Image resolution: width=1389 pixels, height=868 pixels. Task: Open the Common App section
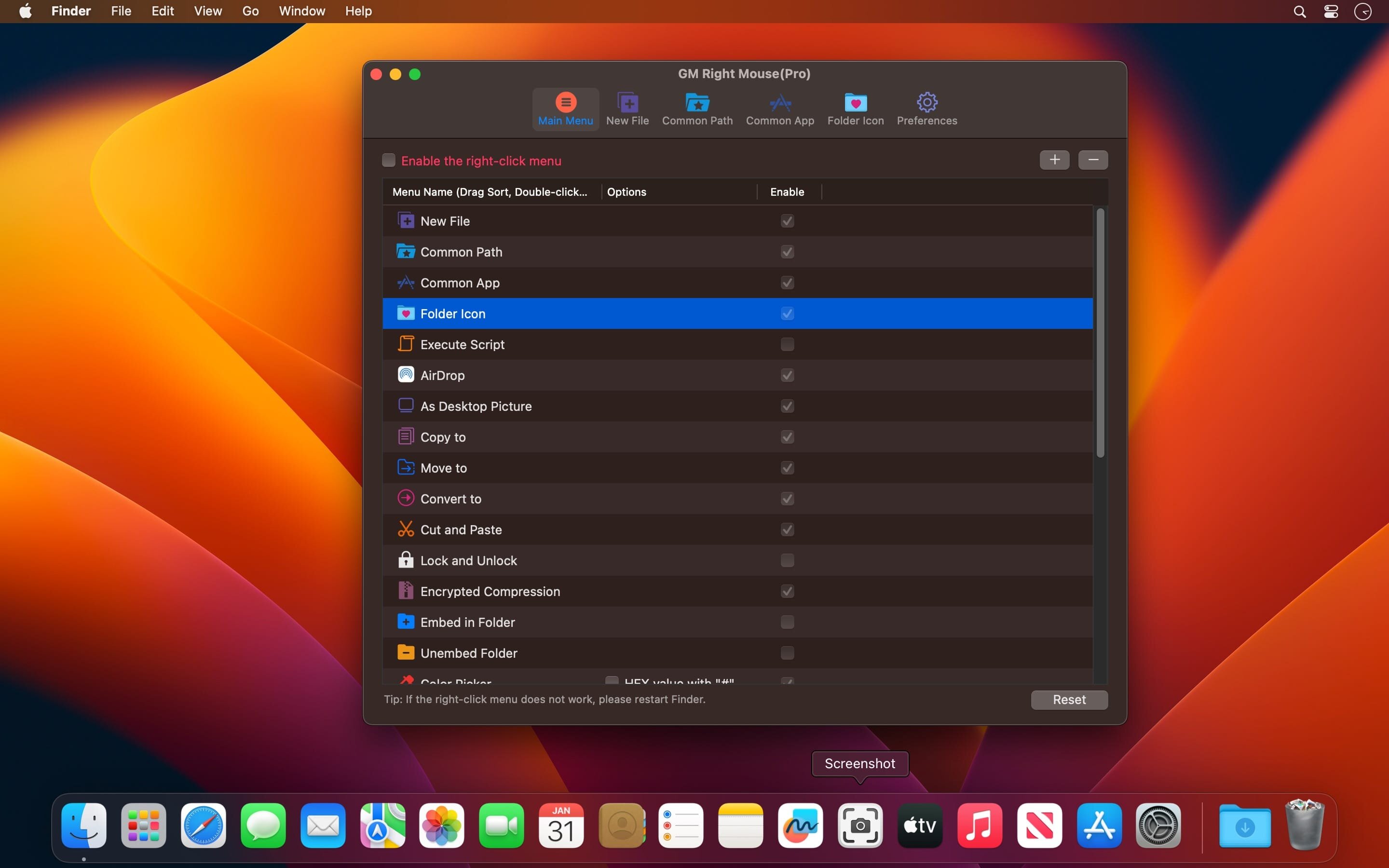click(779, 109)
